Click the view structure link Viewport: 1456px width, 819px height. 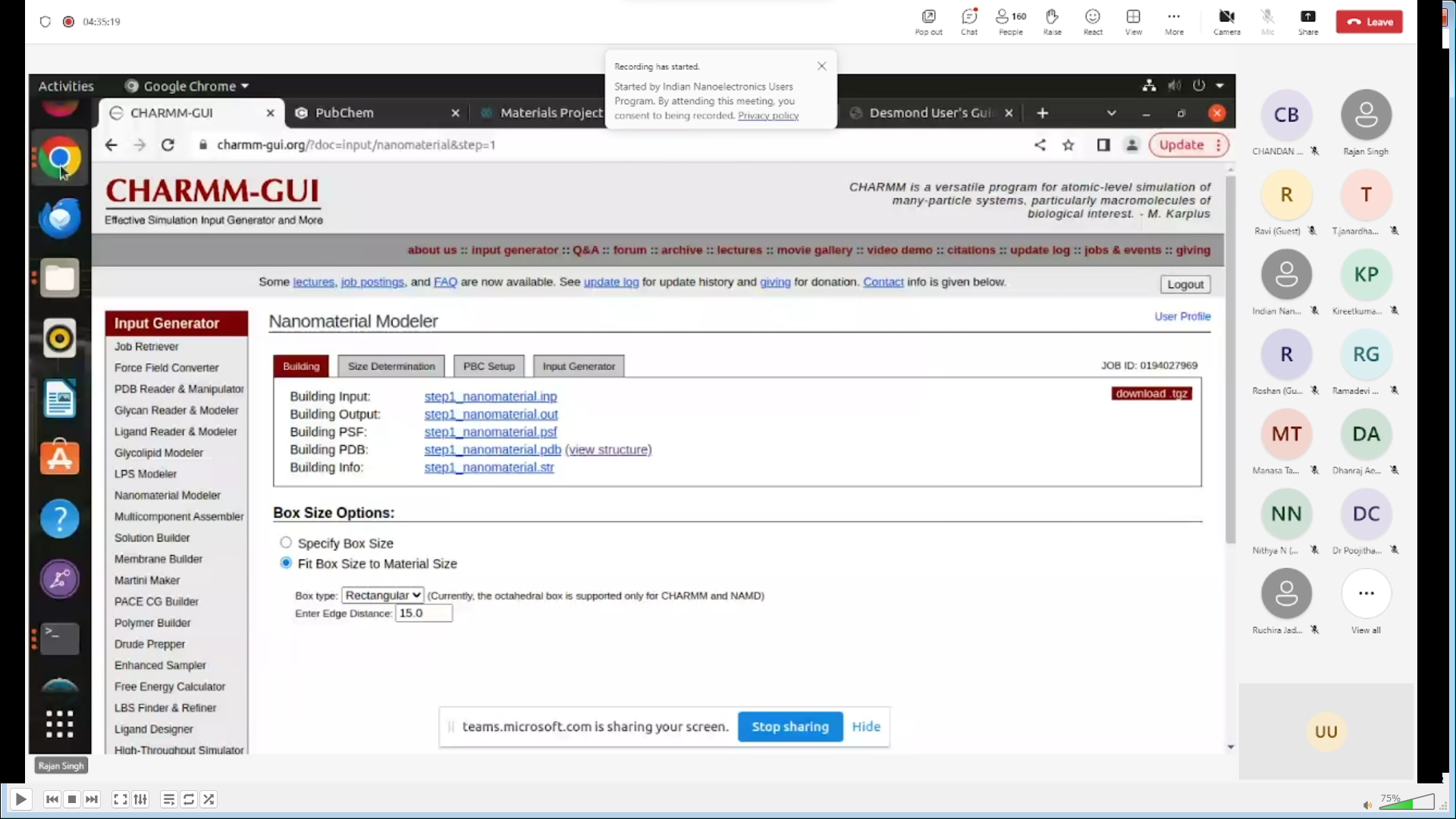coord(608,450)
